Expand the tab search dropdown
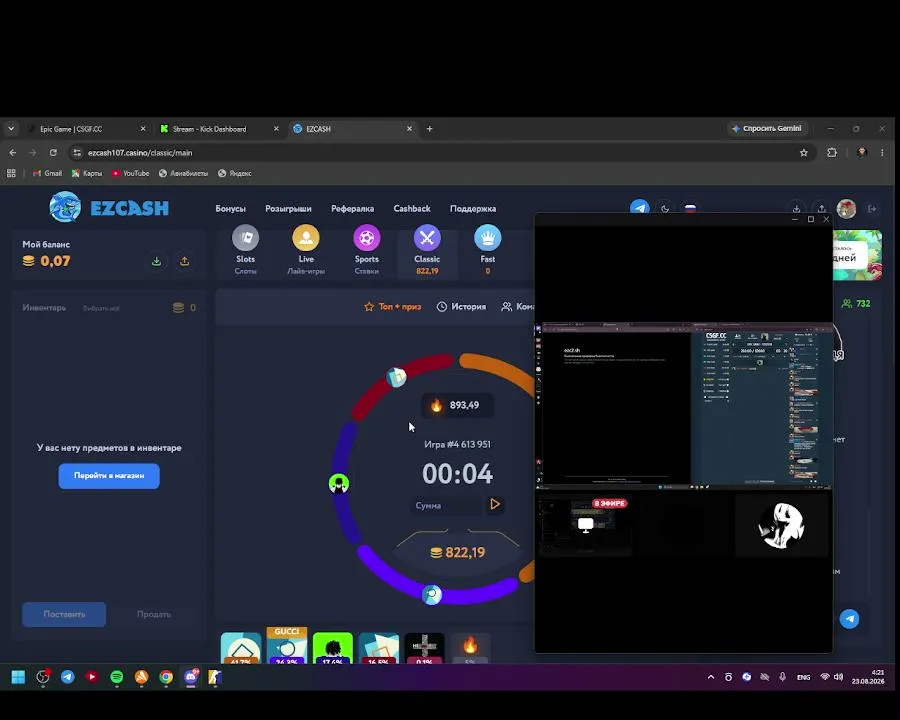The image size is (900, 720). coord(11,129)
